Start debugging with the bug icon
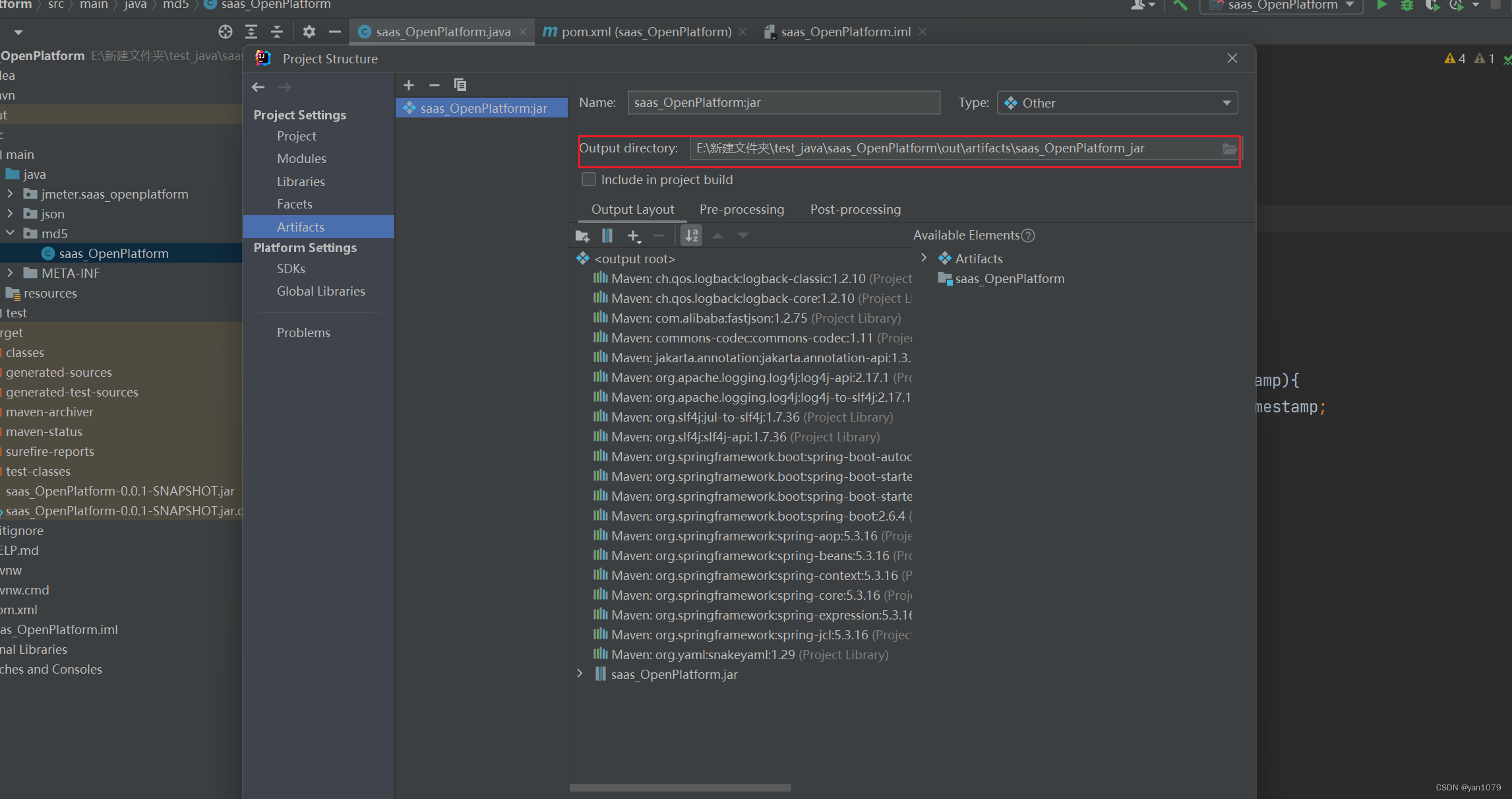 coord(1407,5)
